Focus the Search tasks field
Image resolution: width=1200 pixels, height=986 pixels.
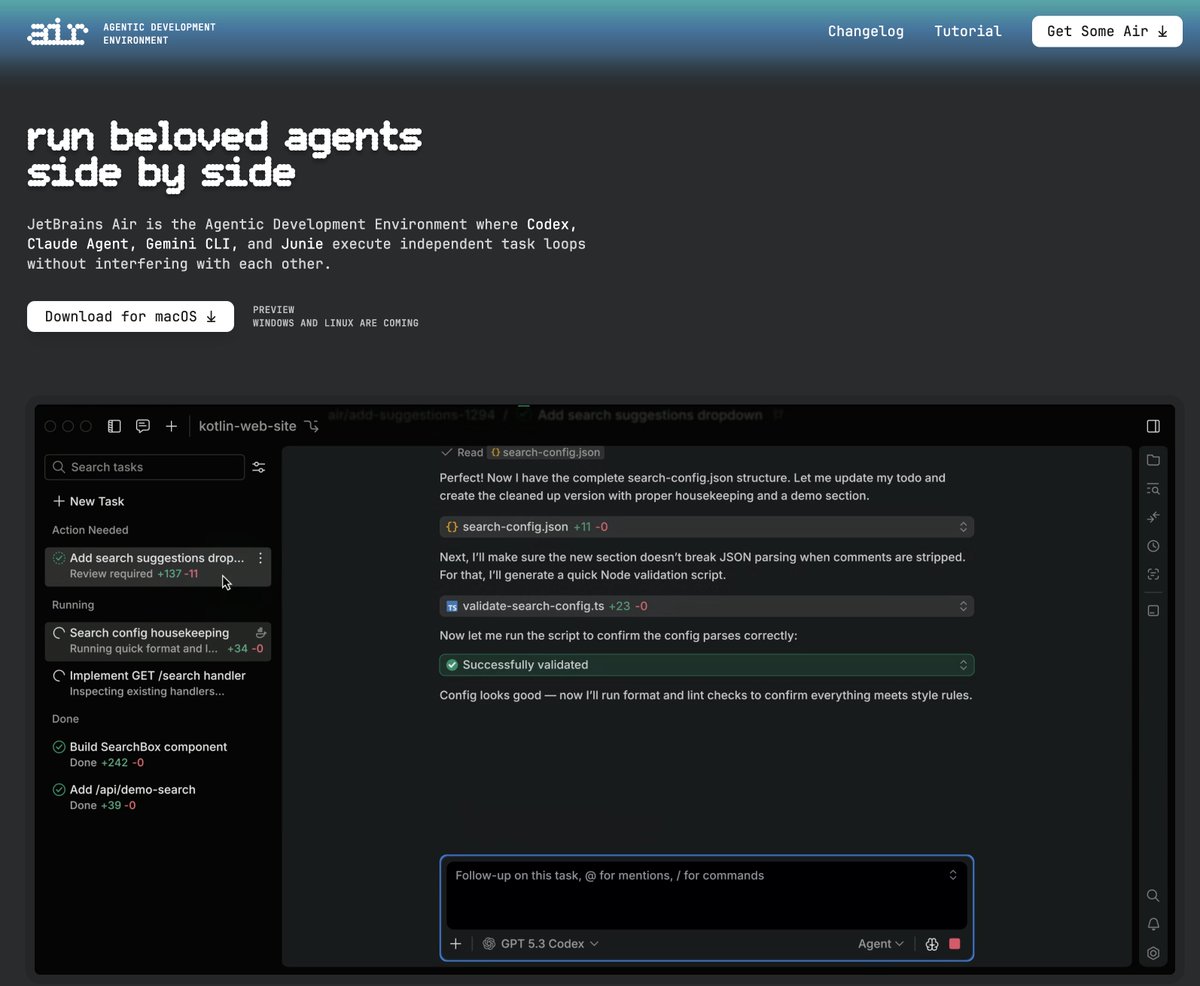point(144,467)
